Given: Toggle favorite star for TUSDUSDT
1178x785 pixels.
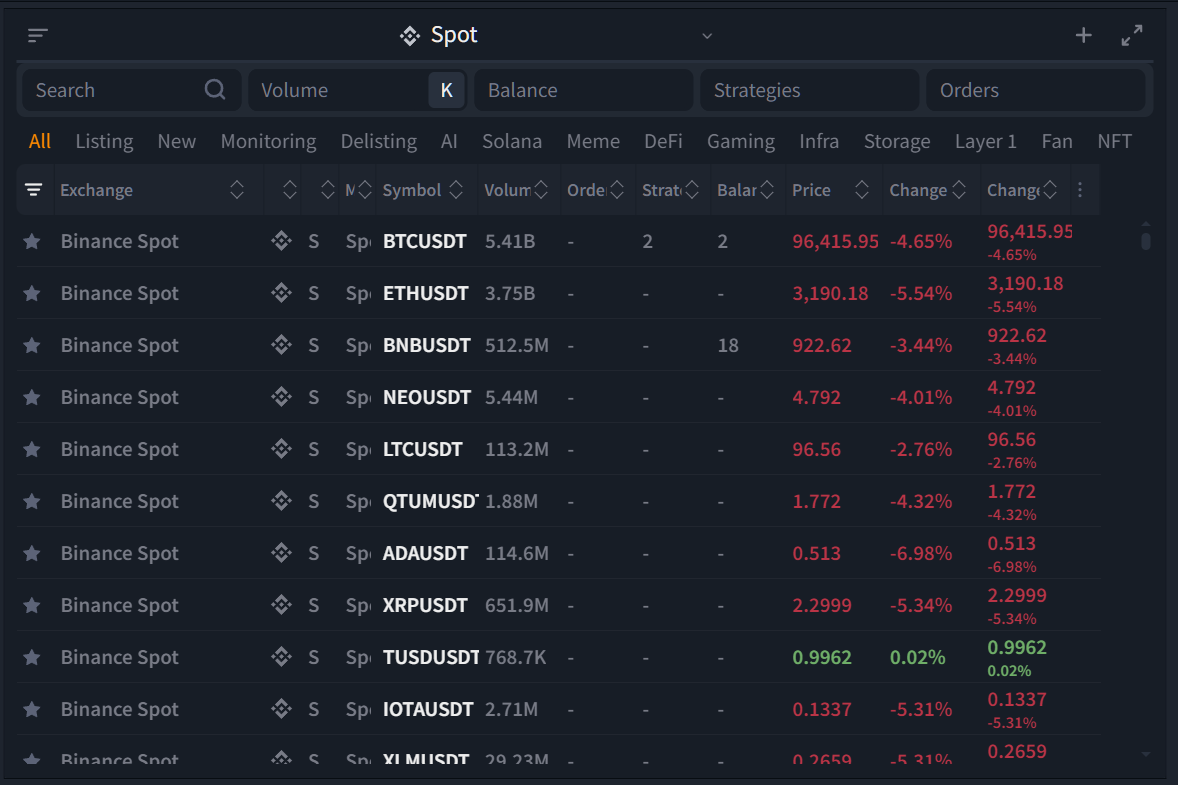Looking at the screenshot, I should click(x=32, y=657).
